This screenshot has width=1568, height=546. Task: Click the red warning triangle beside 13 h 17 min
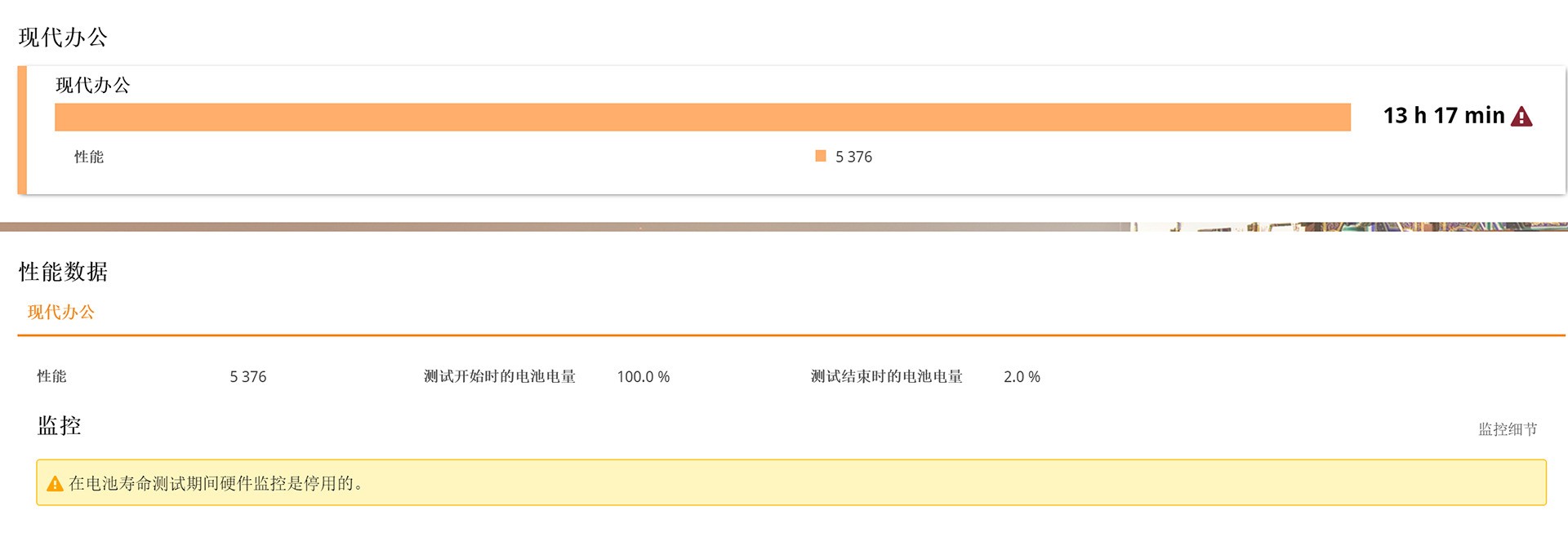coord(1521,116)
